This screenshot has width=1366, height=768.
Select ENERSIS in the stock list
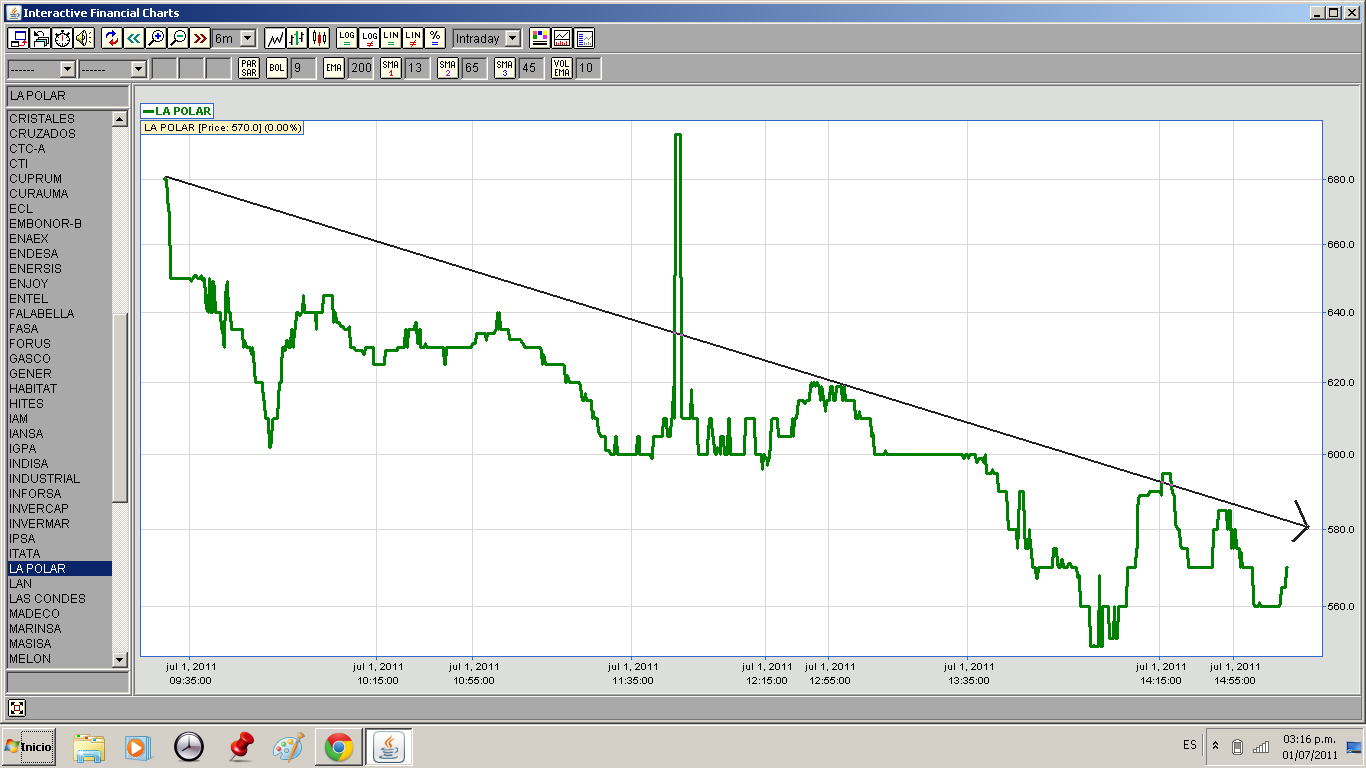coord(59,269)
